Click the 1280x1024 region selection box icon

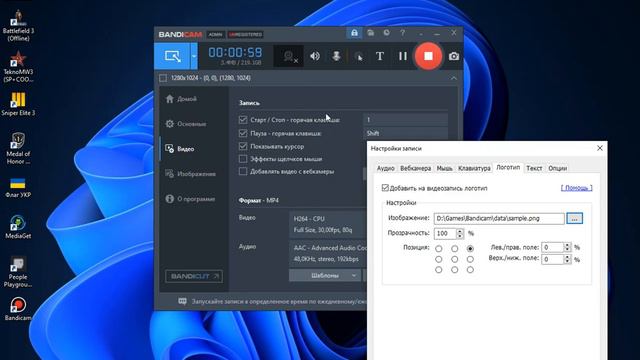[163, 78]
